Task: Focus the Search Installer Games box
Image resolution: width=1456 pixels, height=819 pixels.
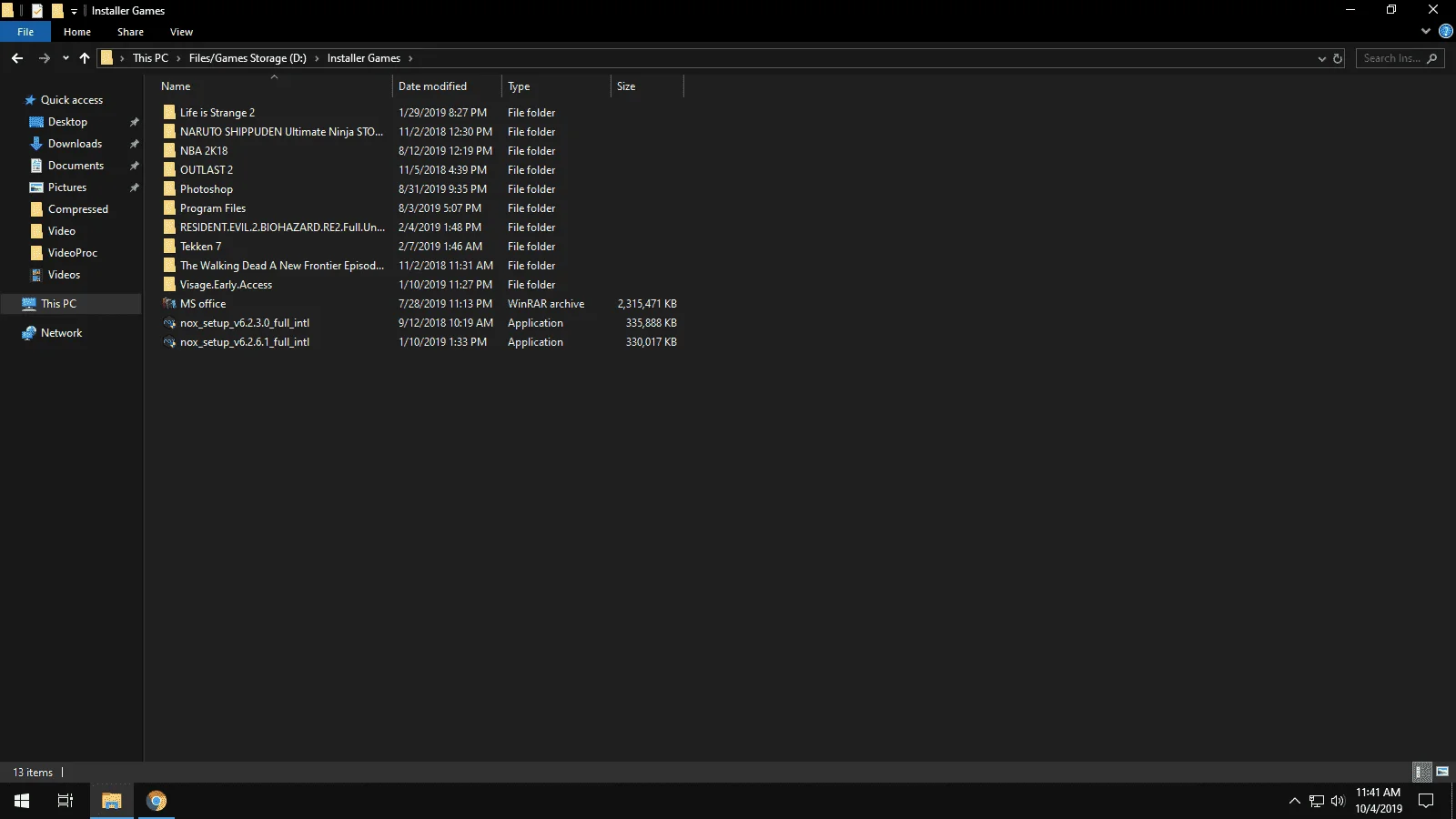Action: [1400, 58]
